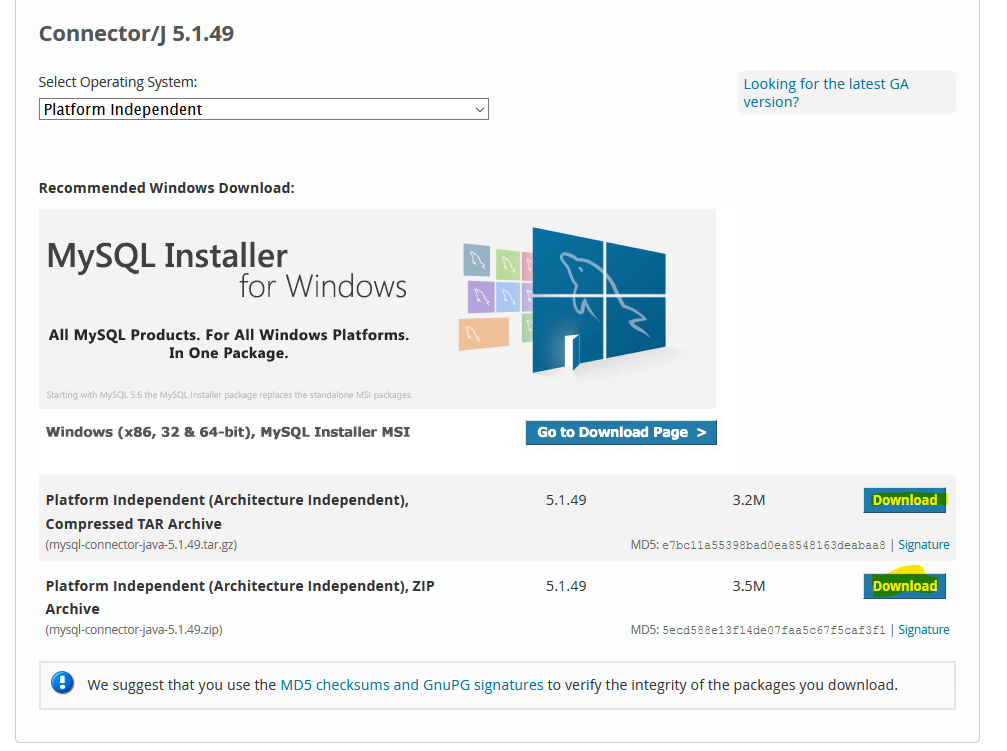
Task: Open Signature link for zip file
Action: (x=924, y=630)
